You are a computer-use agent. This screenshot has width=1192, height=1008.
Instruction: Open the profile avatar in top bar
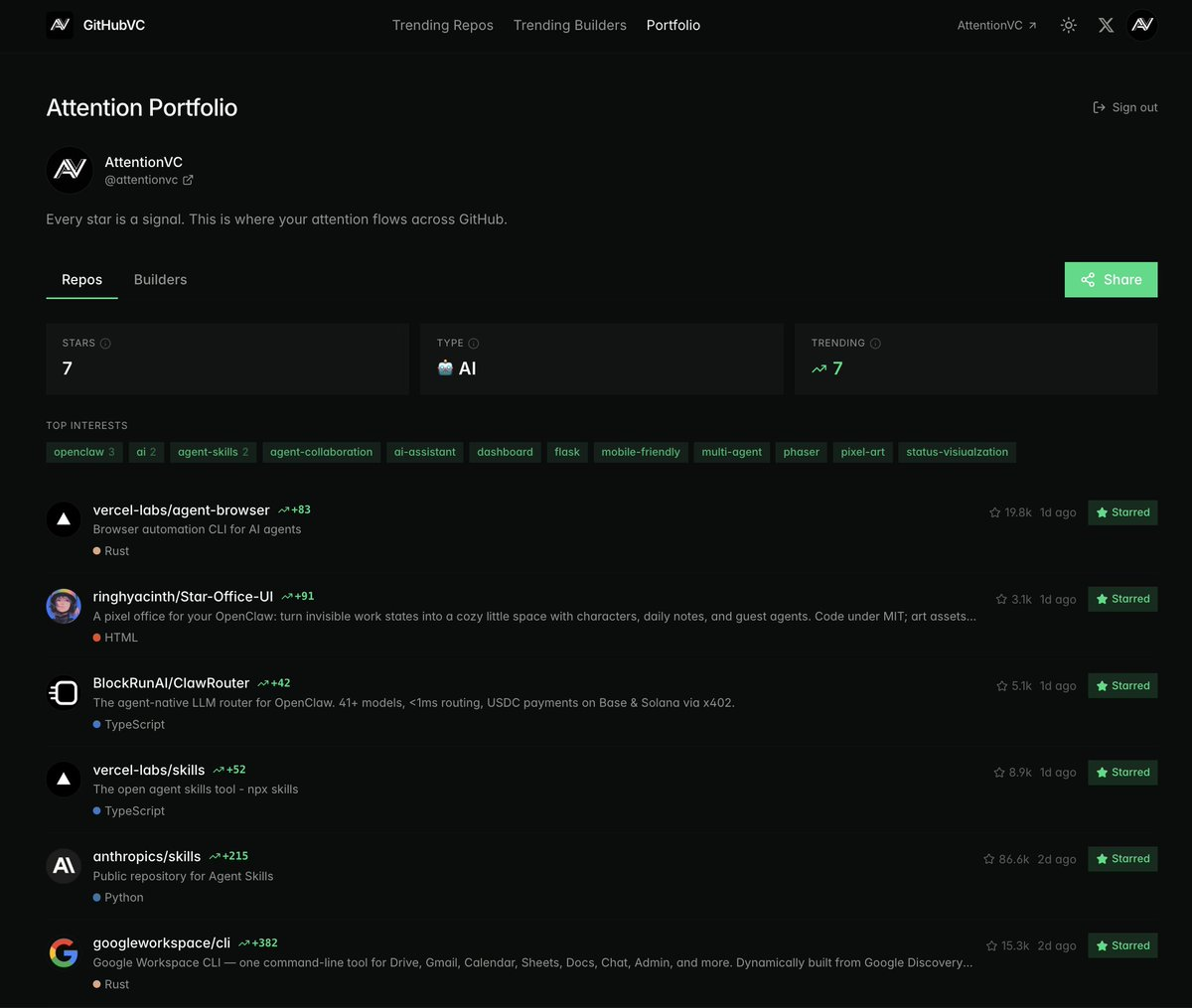pos(1142,26)
